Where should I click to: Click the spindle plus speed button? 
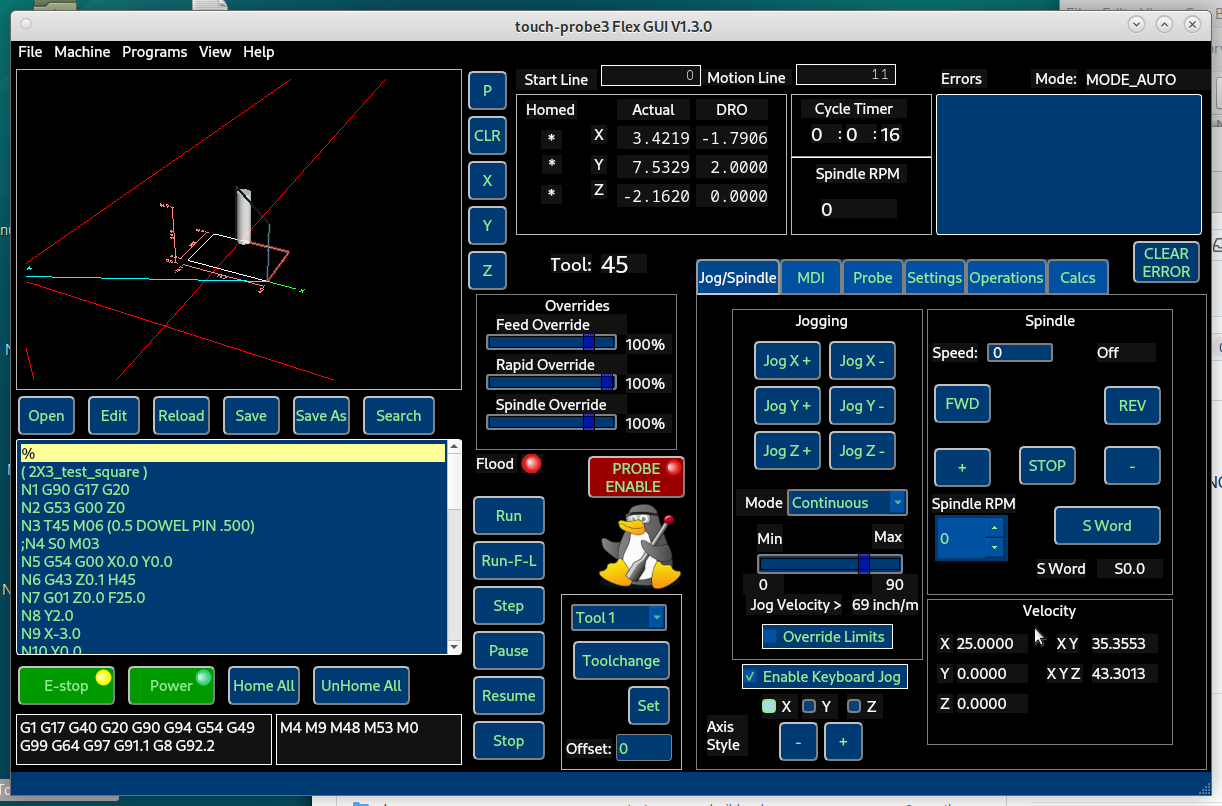(961, 467)
